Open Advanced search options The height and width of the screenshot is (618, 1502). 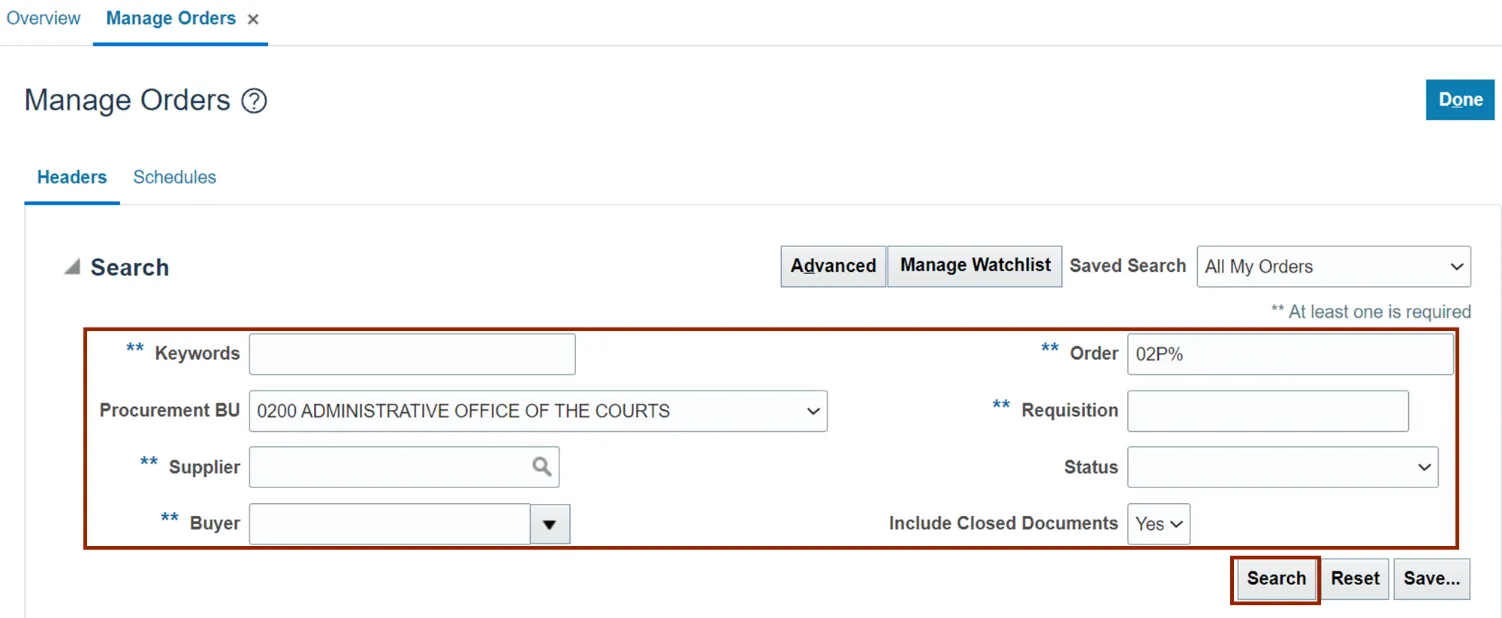(x=833, y=266)
